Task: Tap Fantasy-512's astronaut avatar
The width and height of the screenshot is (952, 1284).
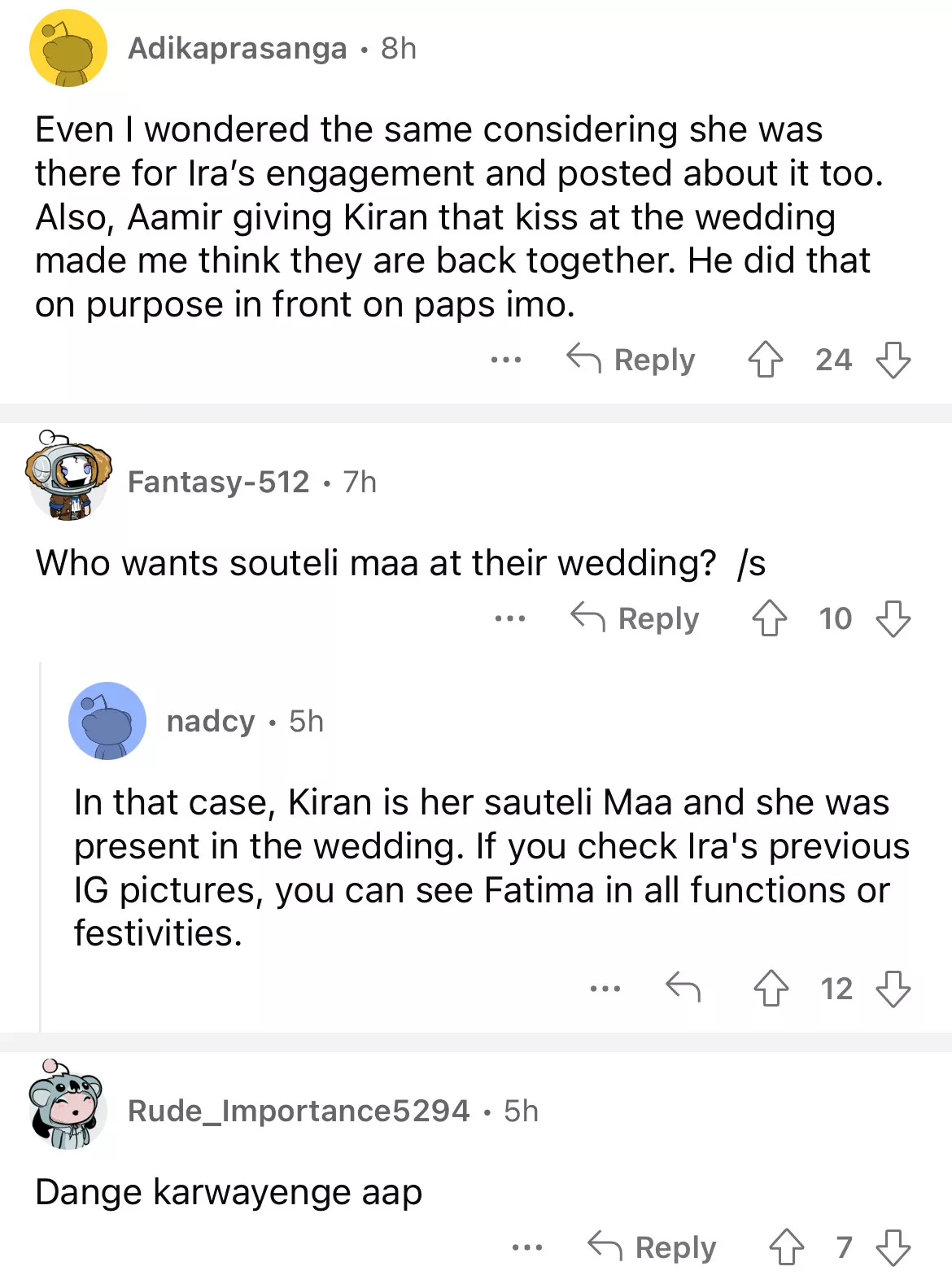Action: tap(68, 477)
